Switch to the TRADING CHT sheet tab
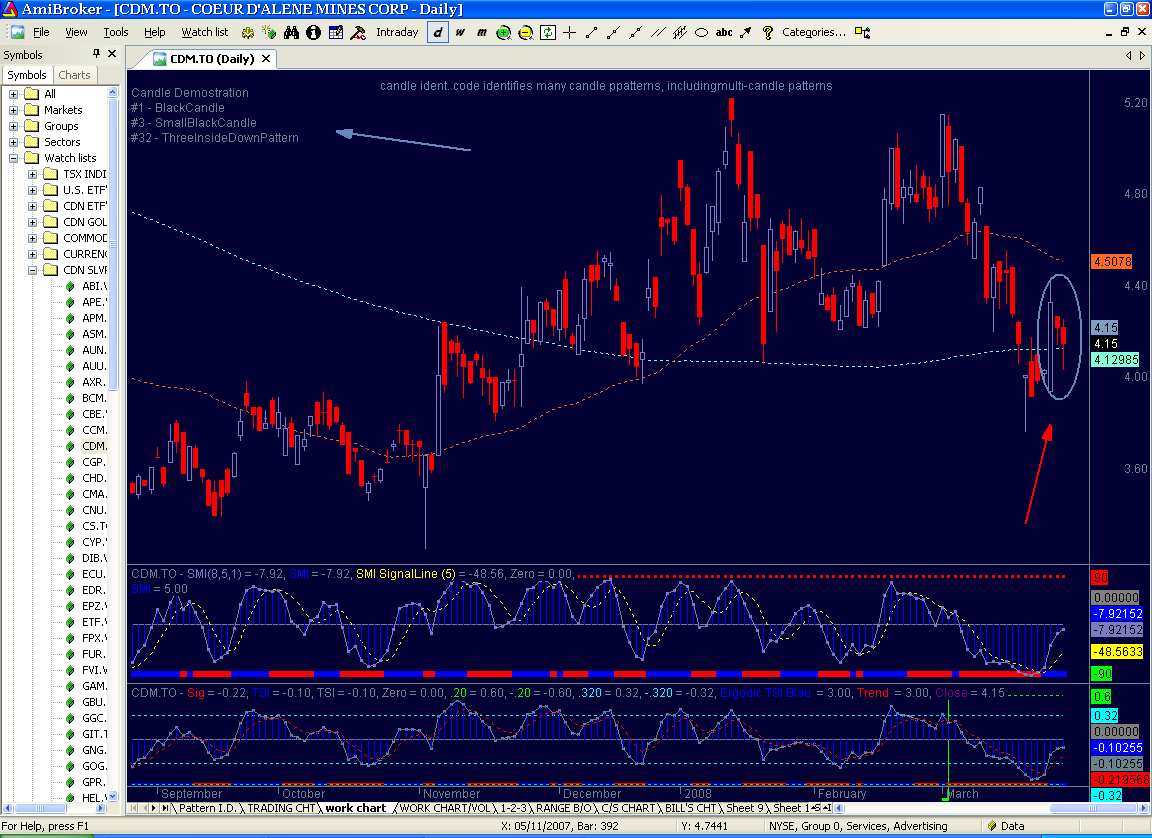This screenshot has width=1152, height=838. (x=282, y=808)
